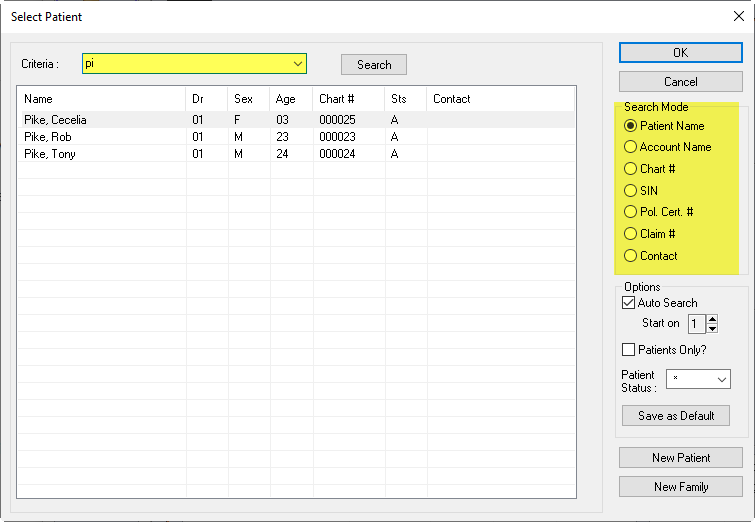Viewport: 755px width, 522px height.
Task: Enable the Patients Only checkbox
Action: coord(629,350)
